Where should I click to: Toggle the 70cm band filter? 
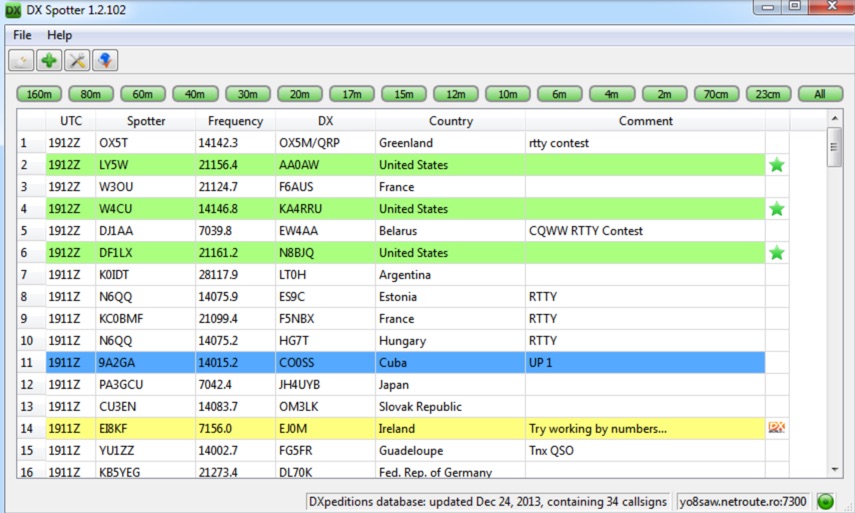coord(716,94)
